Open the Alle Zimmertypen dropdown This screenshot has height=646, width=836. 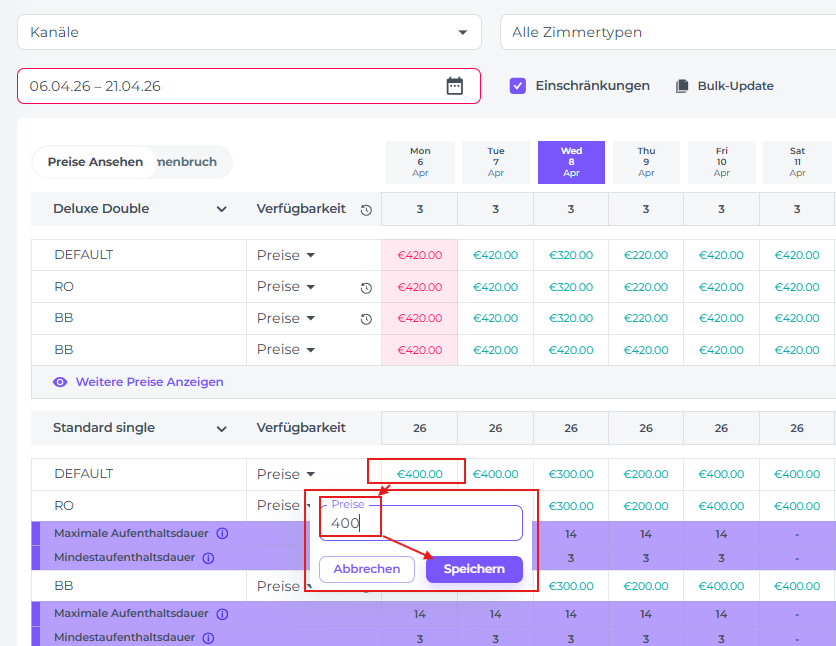[667, 32]
